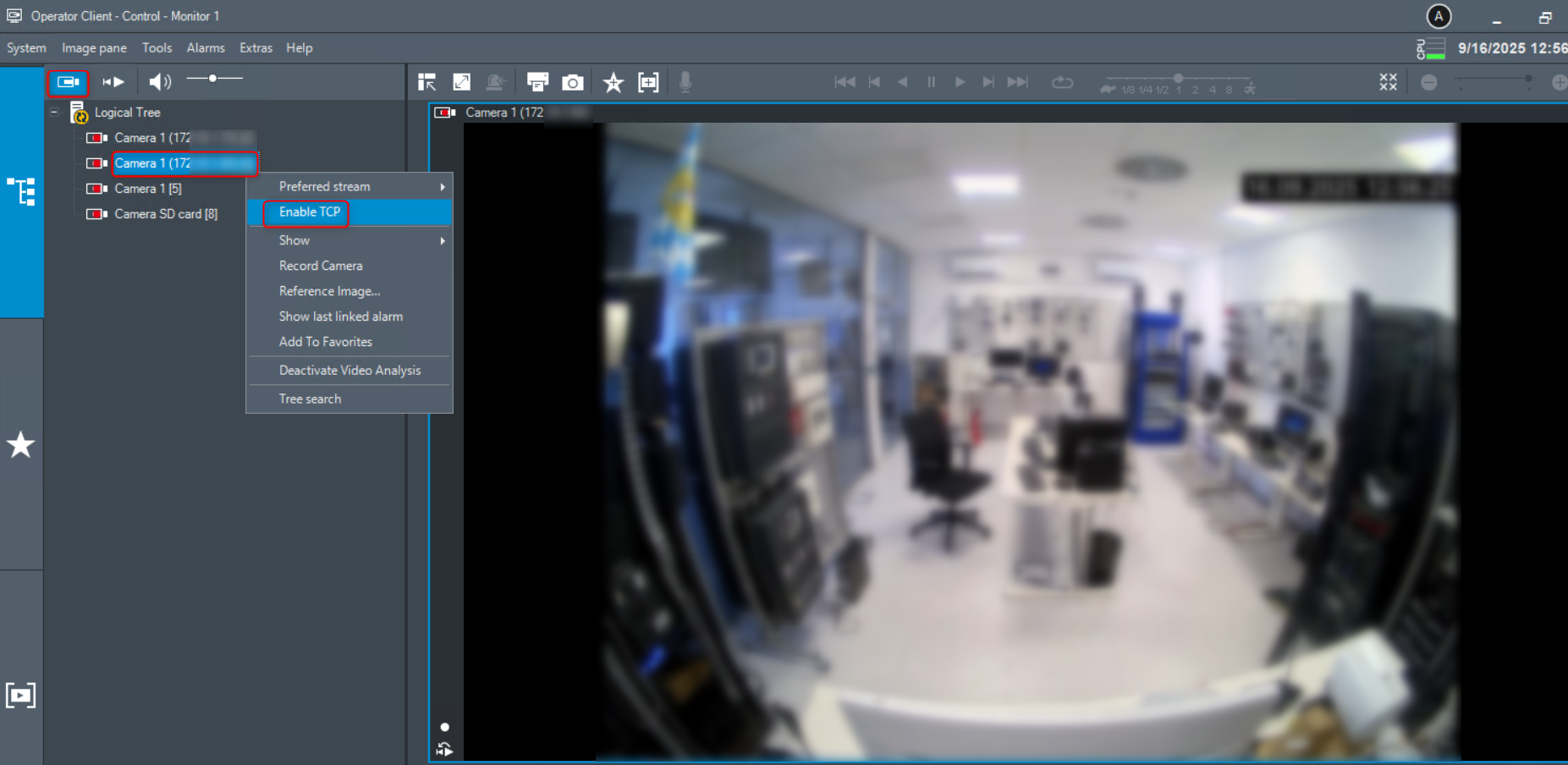Select Enable TCP from context menu

tap(310, 212)
